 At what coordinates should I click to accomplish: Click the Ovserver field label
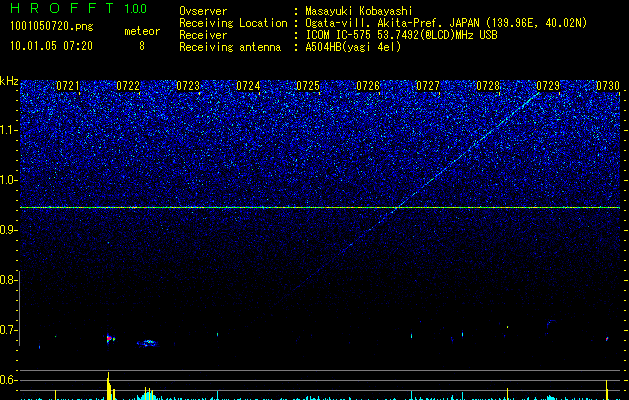[203, 11]
